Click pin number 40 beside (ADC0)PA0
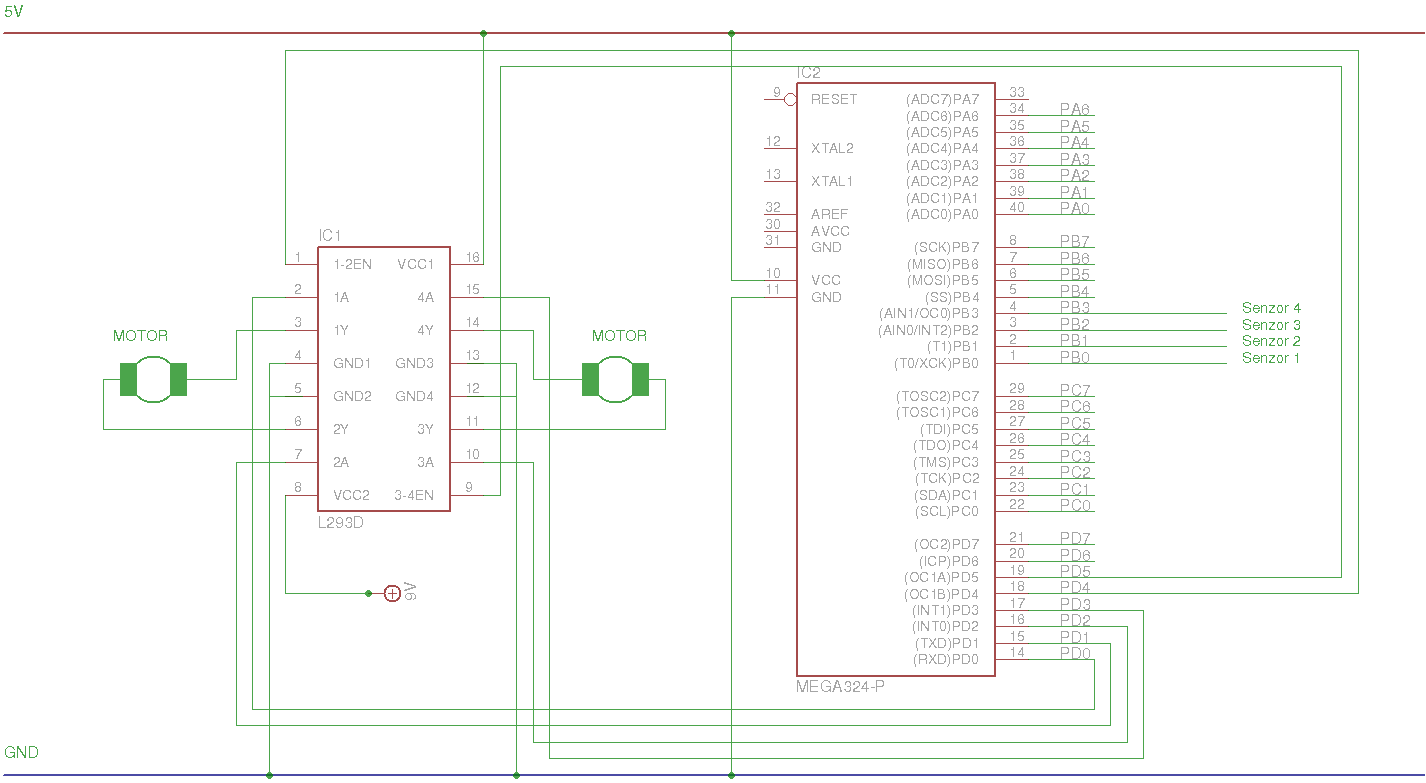The image size is (1426, 783). pos(1017,207)
